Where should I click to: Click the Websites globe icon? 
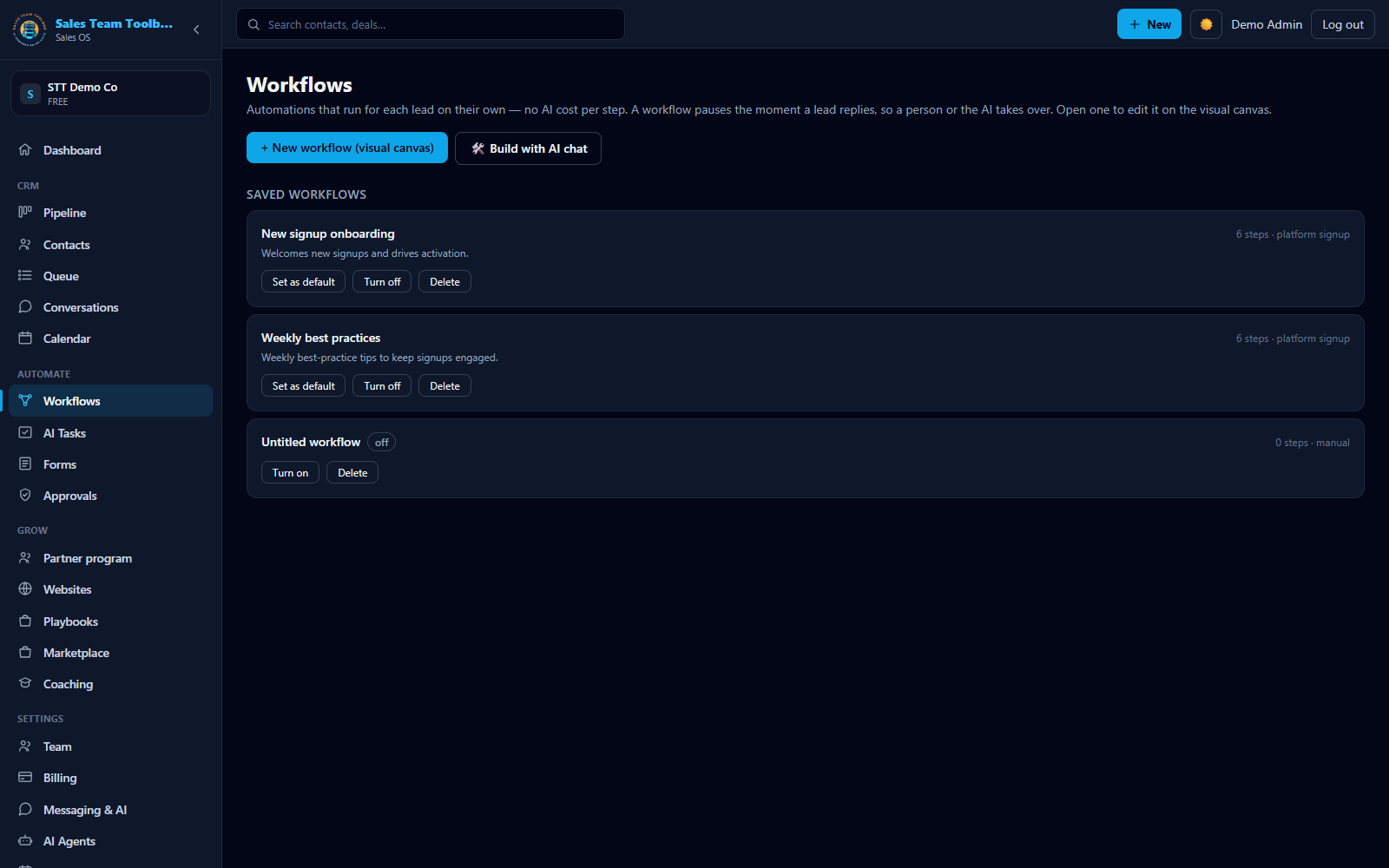coord(25,589)
